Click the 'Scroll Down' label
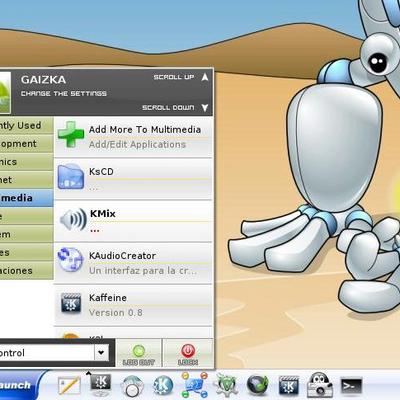 coord(168,108)
